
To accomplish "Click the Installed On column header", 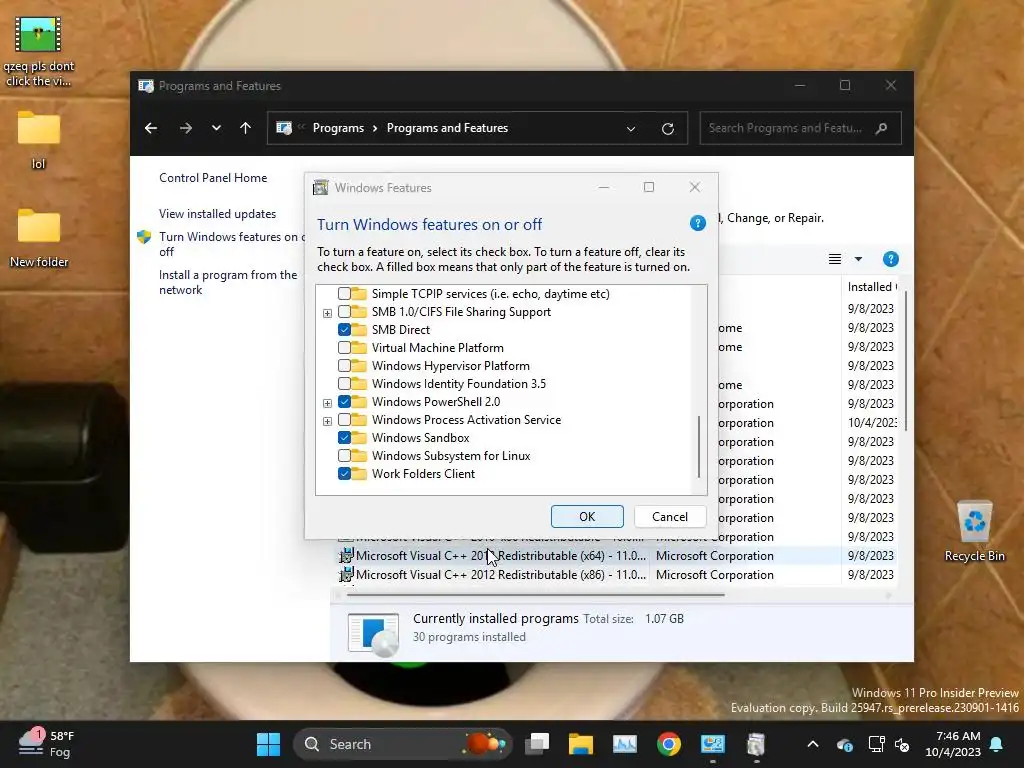I will tap(871, 287).
